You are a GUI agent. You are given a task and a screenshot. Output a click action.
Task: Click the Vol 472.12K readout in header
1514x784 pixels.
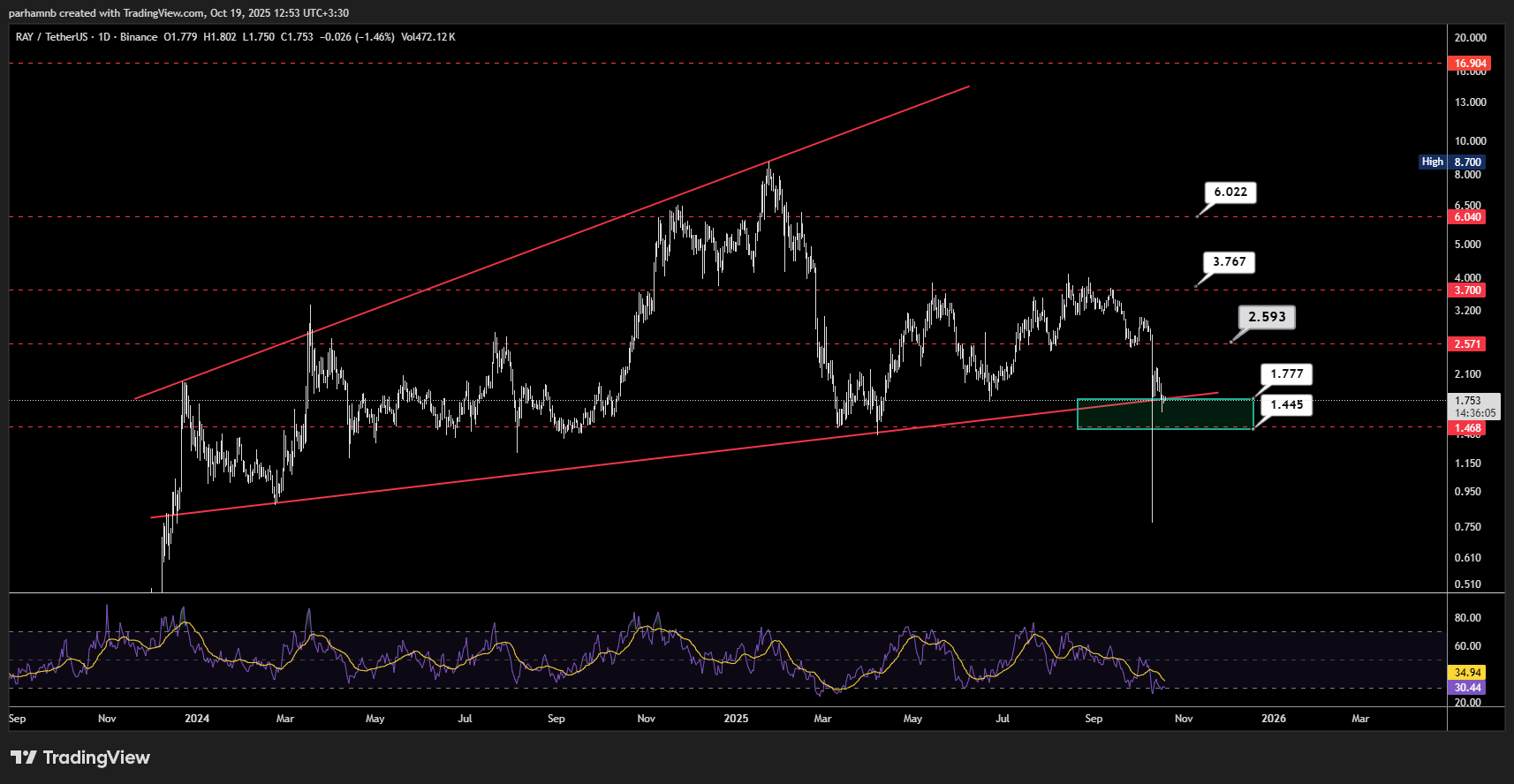pos(428,37)
